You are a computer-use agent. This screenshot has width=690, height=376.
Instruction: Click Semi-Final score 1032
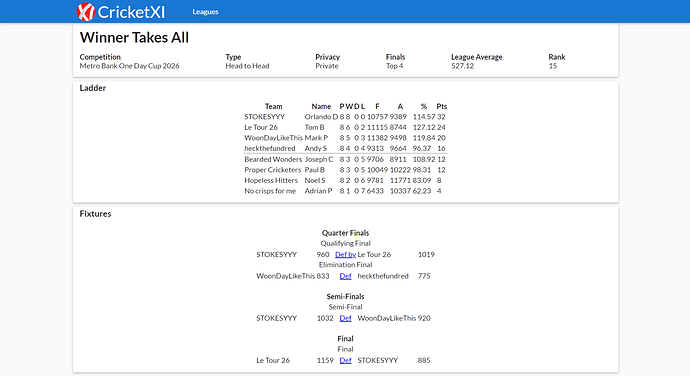click(x=325, y=318)
